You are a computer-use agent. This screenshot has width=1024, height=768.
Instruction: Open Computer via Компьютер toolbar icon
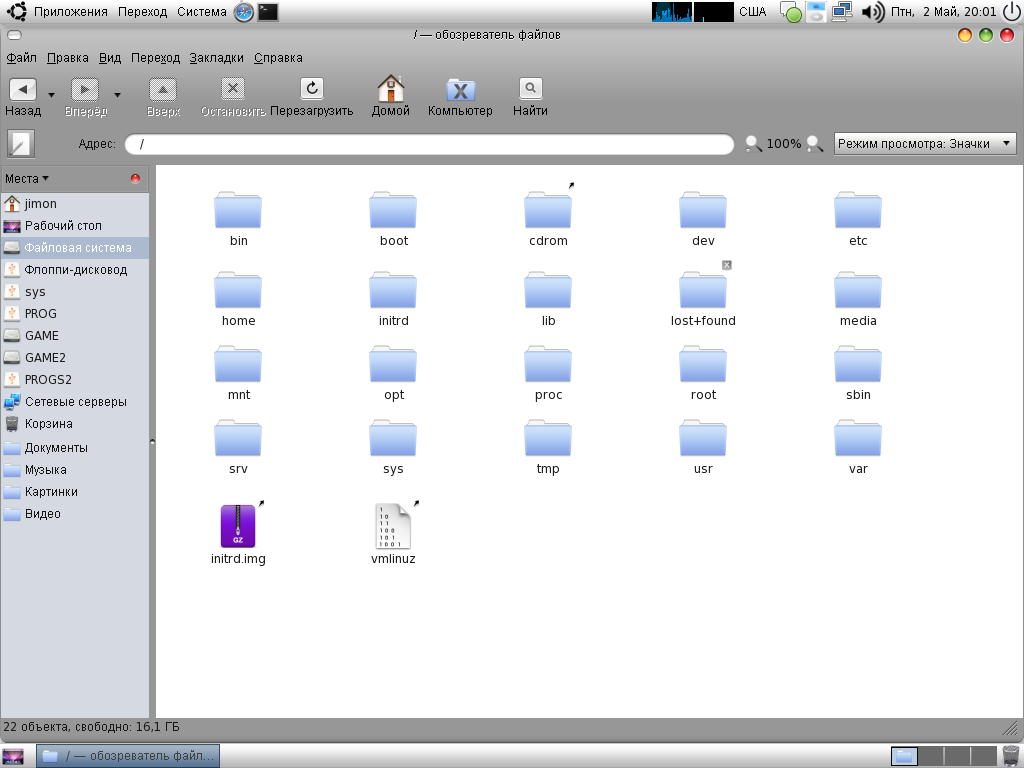click(x=460, y=90)
